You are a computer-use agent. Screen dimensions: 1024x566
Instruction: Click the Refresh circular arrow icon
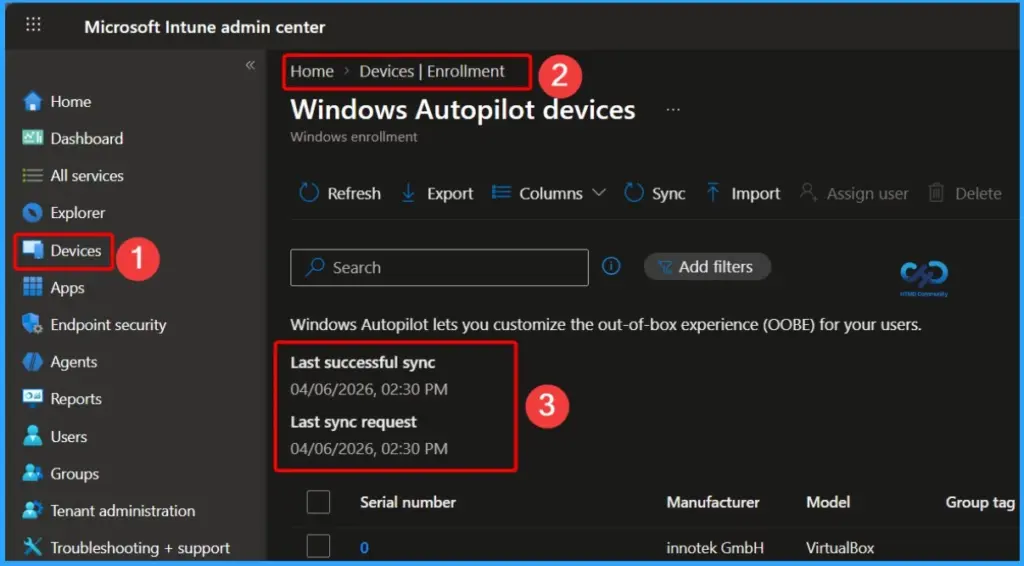[x=309, y=193]
